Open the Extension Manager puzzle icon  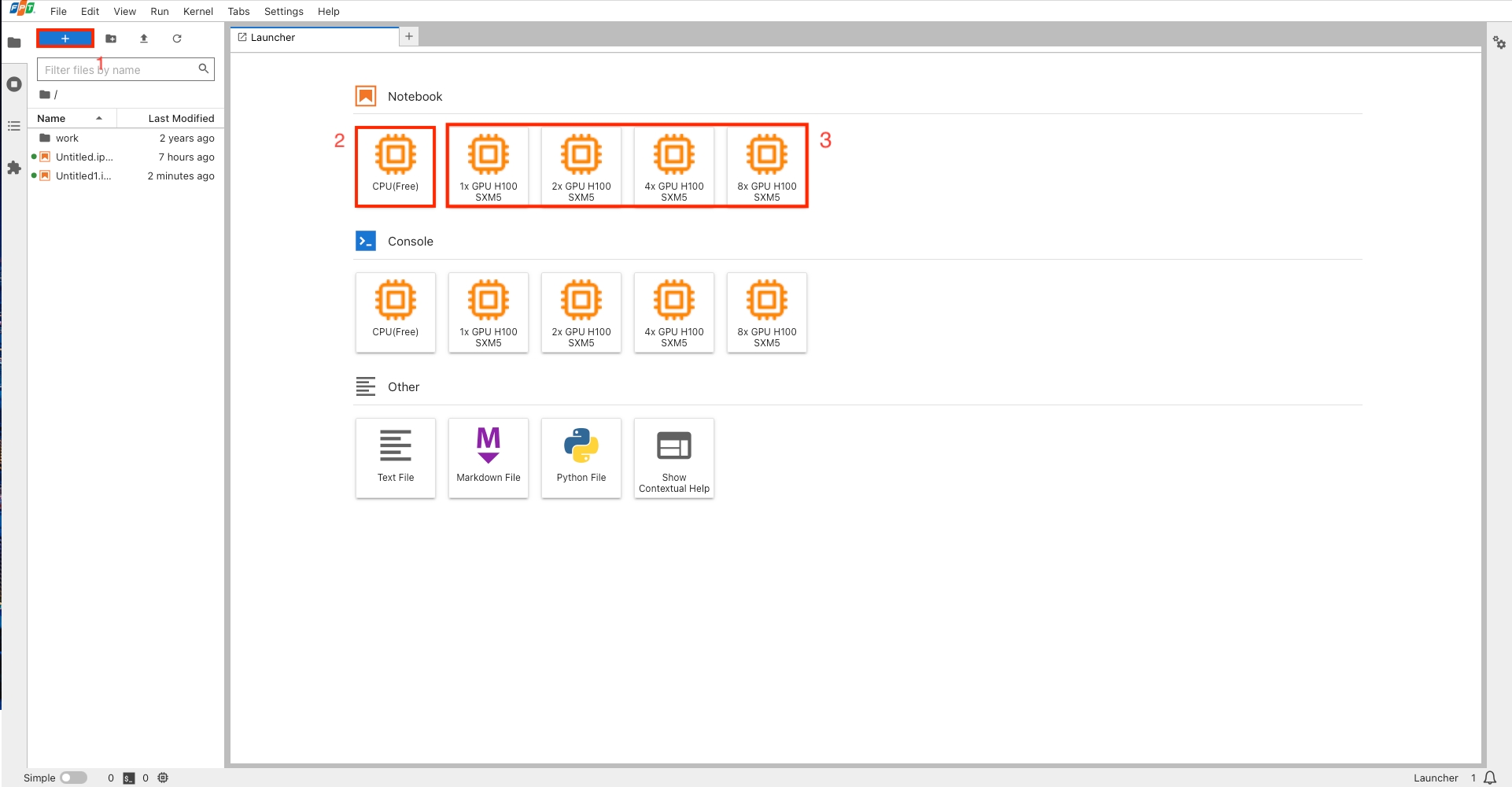coord(14,168)
